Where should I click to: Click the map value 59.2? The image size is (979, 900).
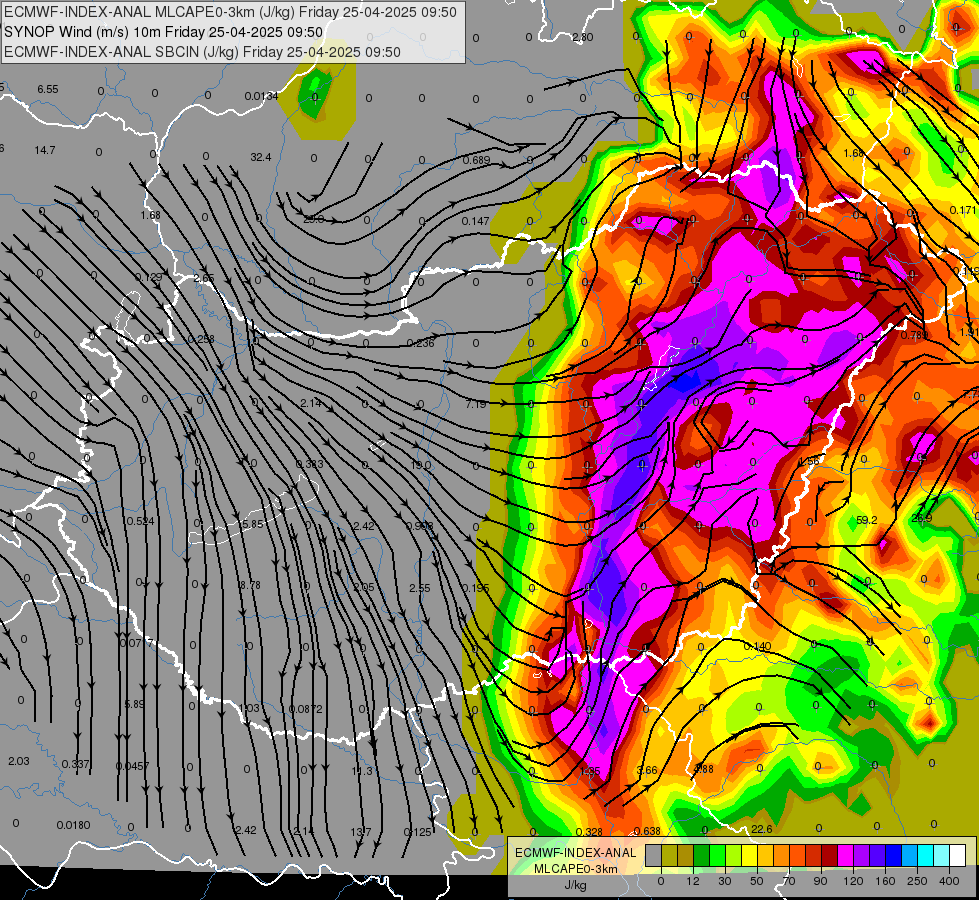pos(867,520)
